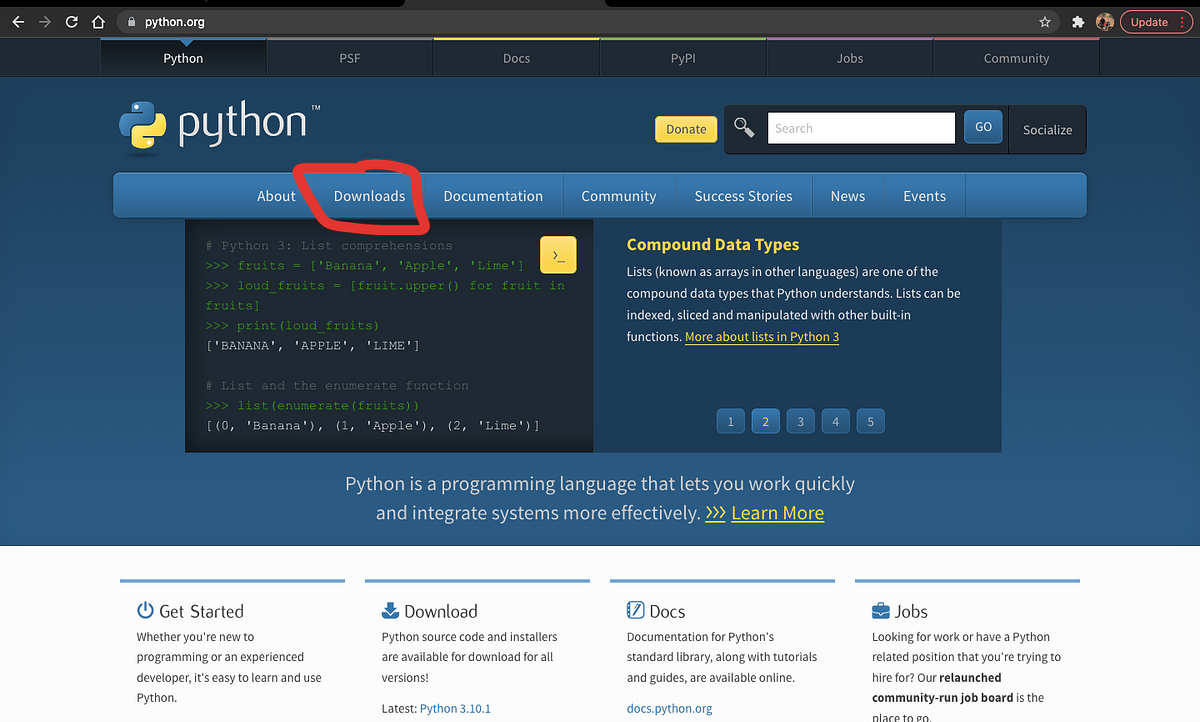The width and height of the screenshot is (1200, 722).
Task: Click the Jobs briefcase icon
Action: (882, 610)
